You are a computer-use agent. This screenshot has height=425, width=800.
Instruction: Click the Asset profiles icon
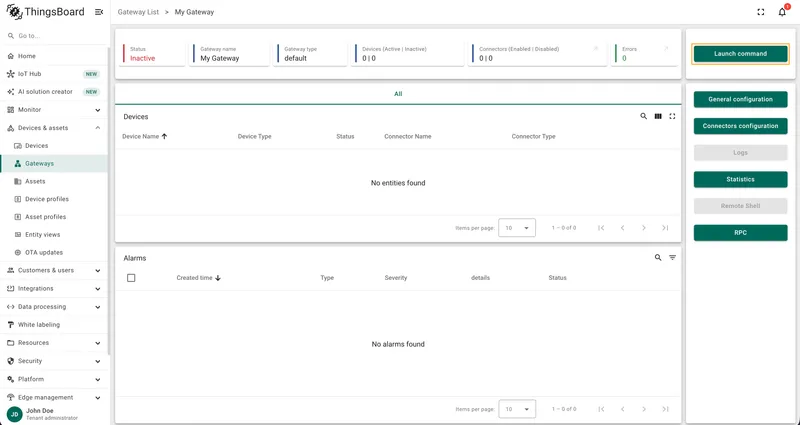coord(17,217)
